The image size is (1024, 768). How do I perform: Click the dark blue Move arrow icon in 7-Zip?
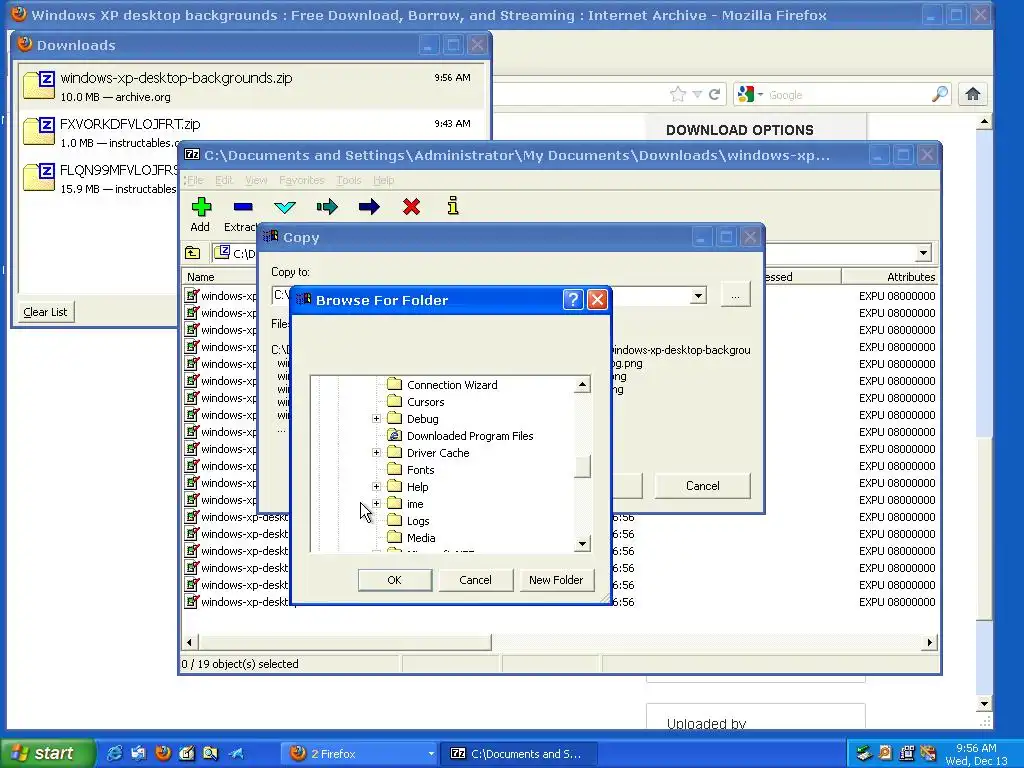pos(369,207)
